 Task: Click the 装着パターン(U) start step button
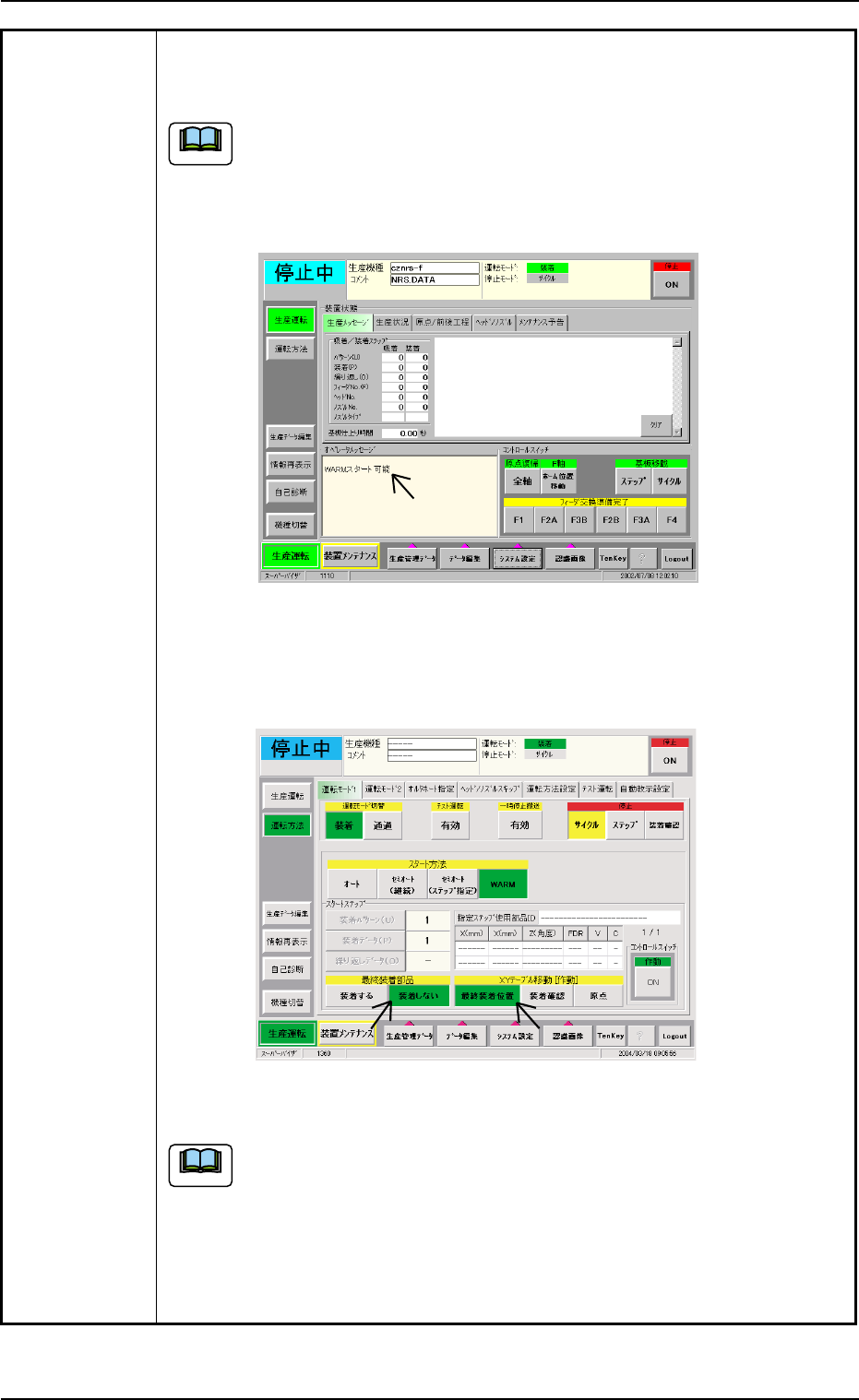click(x=366, y=920)
